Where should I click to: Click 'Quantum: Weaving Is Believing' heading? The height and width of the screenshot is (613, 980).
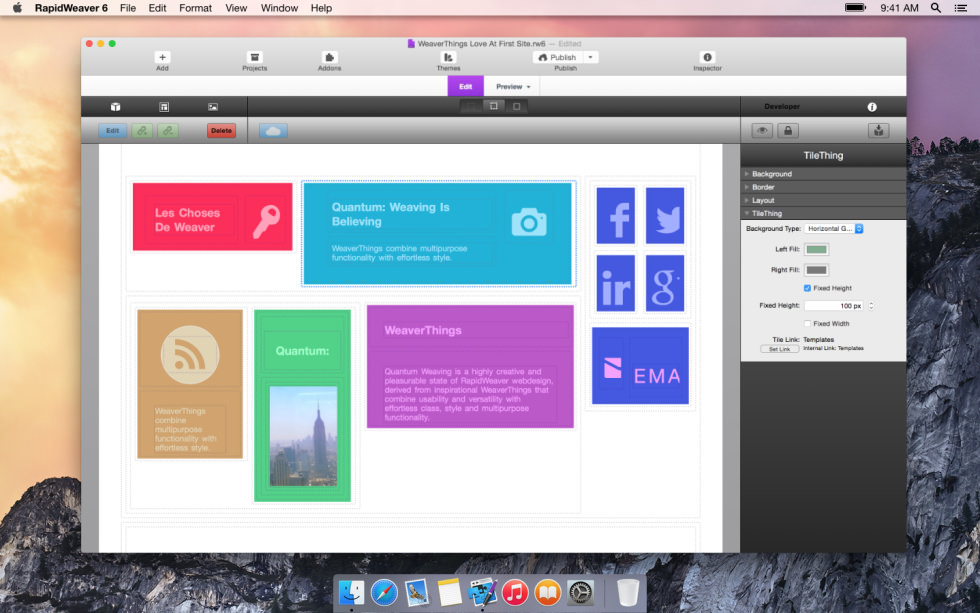391,214
